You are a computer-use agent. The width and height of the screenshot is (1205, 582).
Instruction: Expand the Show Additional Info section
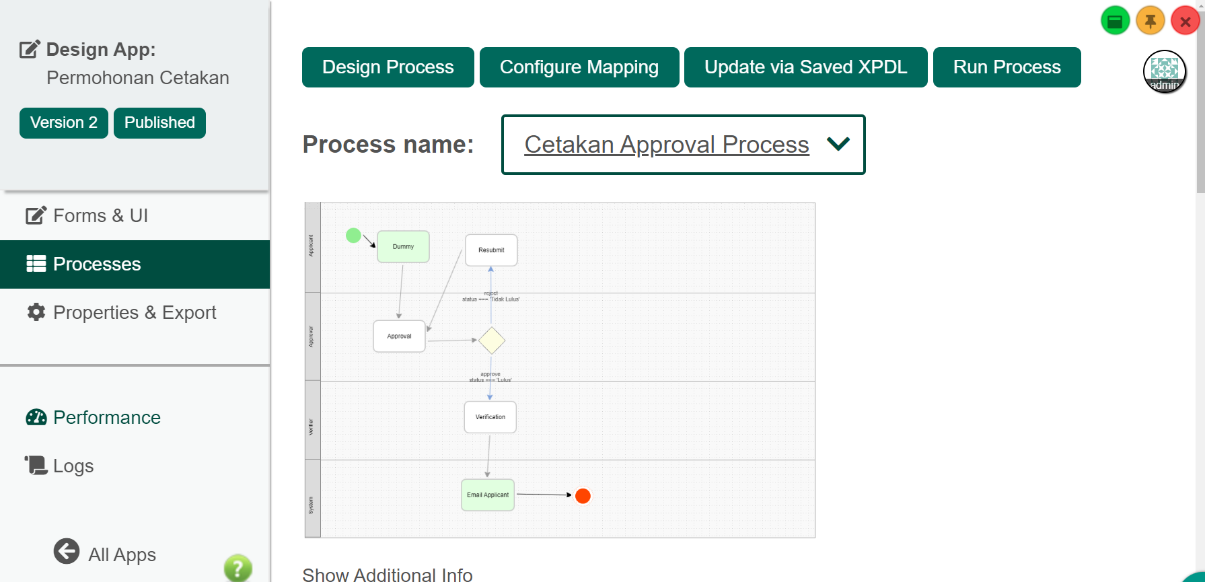point(387,574)
